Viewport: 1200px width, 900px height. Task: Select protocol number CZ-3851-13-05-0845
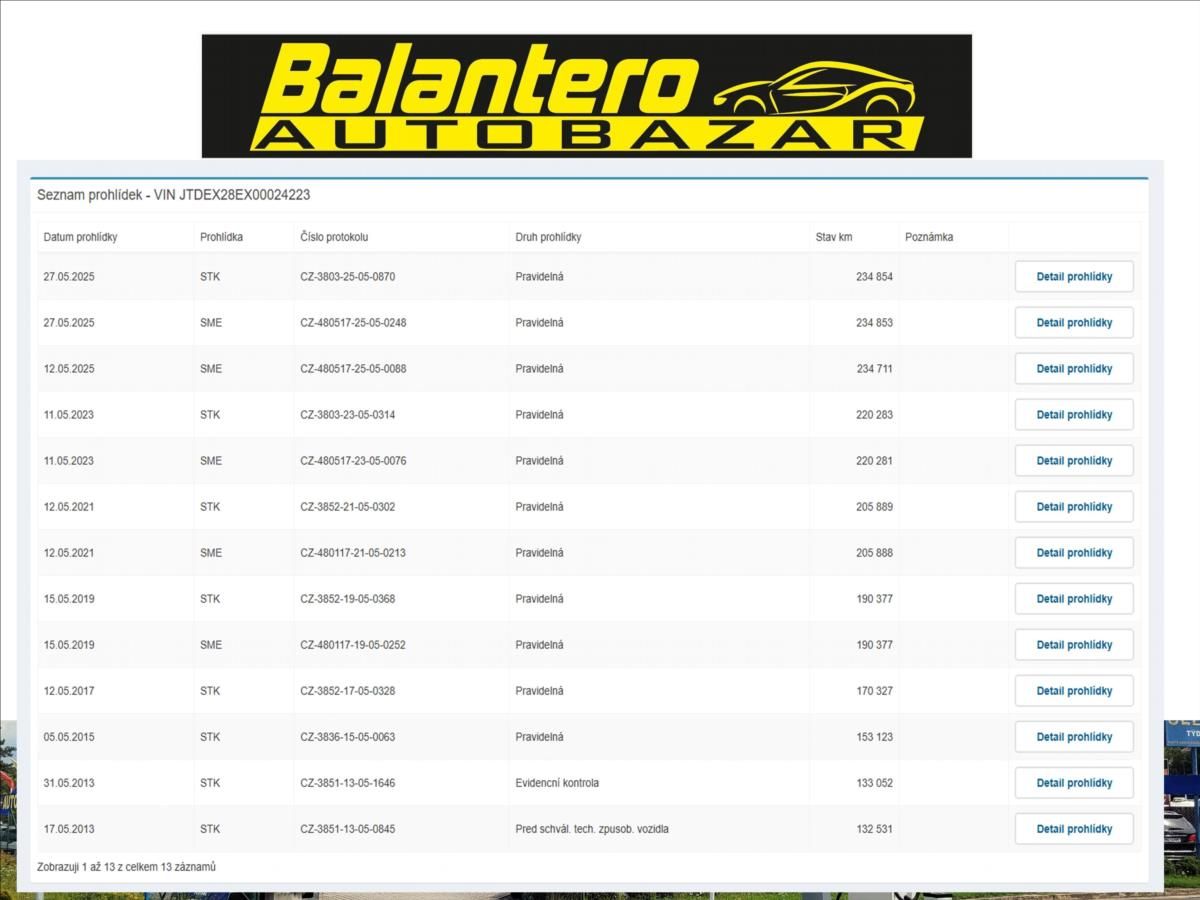click(x=347, y=828)
